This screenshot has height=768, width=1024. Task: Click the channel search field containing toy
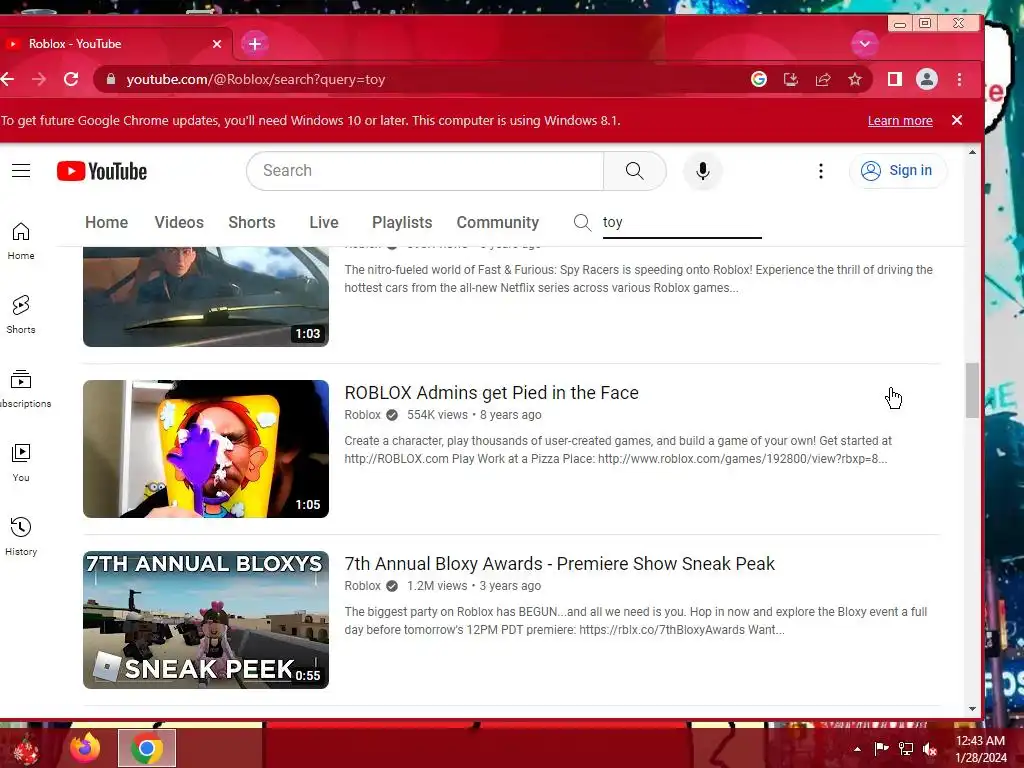pos(682,222)
